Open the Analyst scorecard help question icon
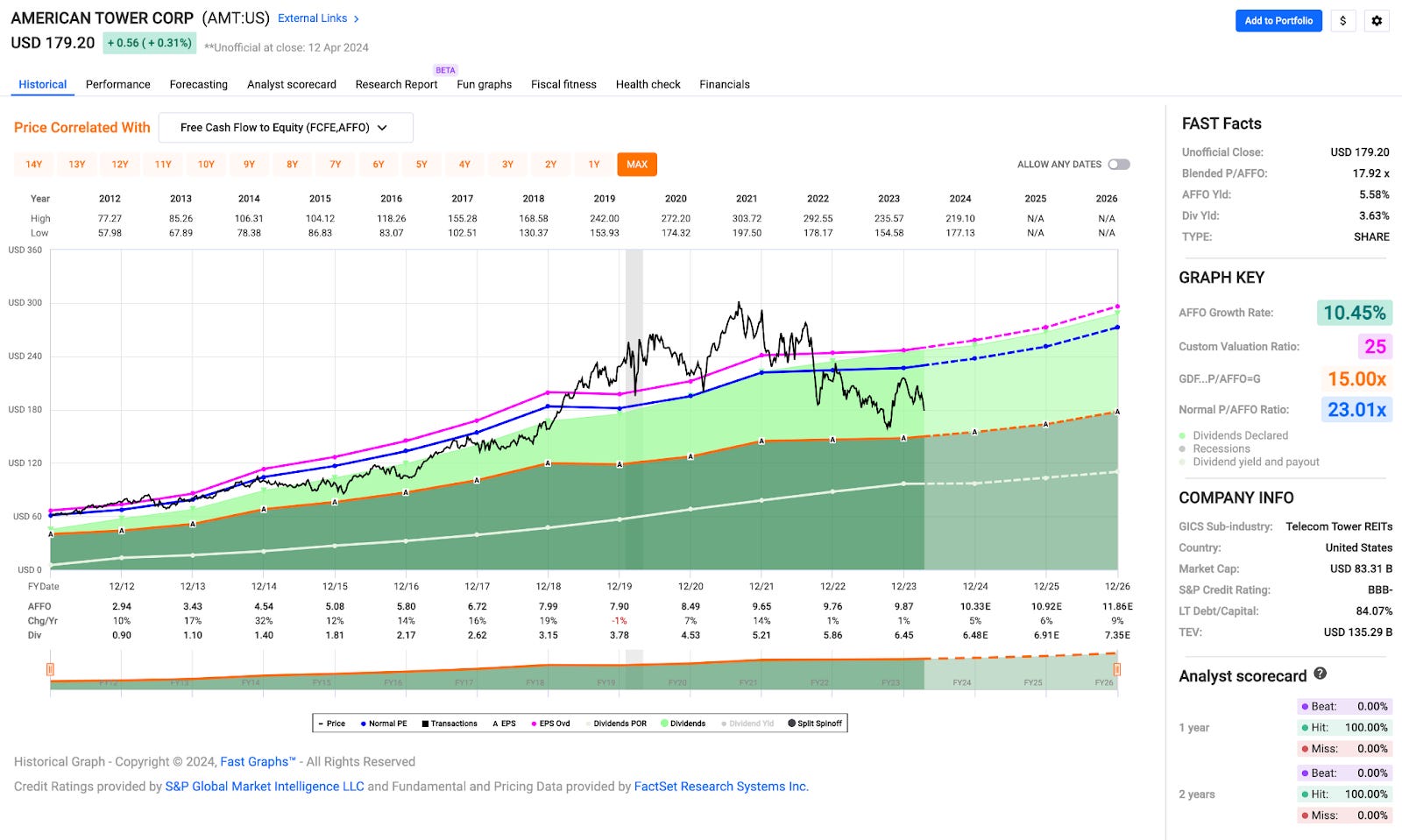 pyautogui.click(x=1320, y=674)
